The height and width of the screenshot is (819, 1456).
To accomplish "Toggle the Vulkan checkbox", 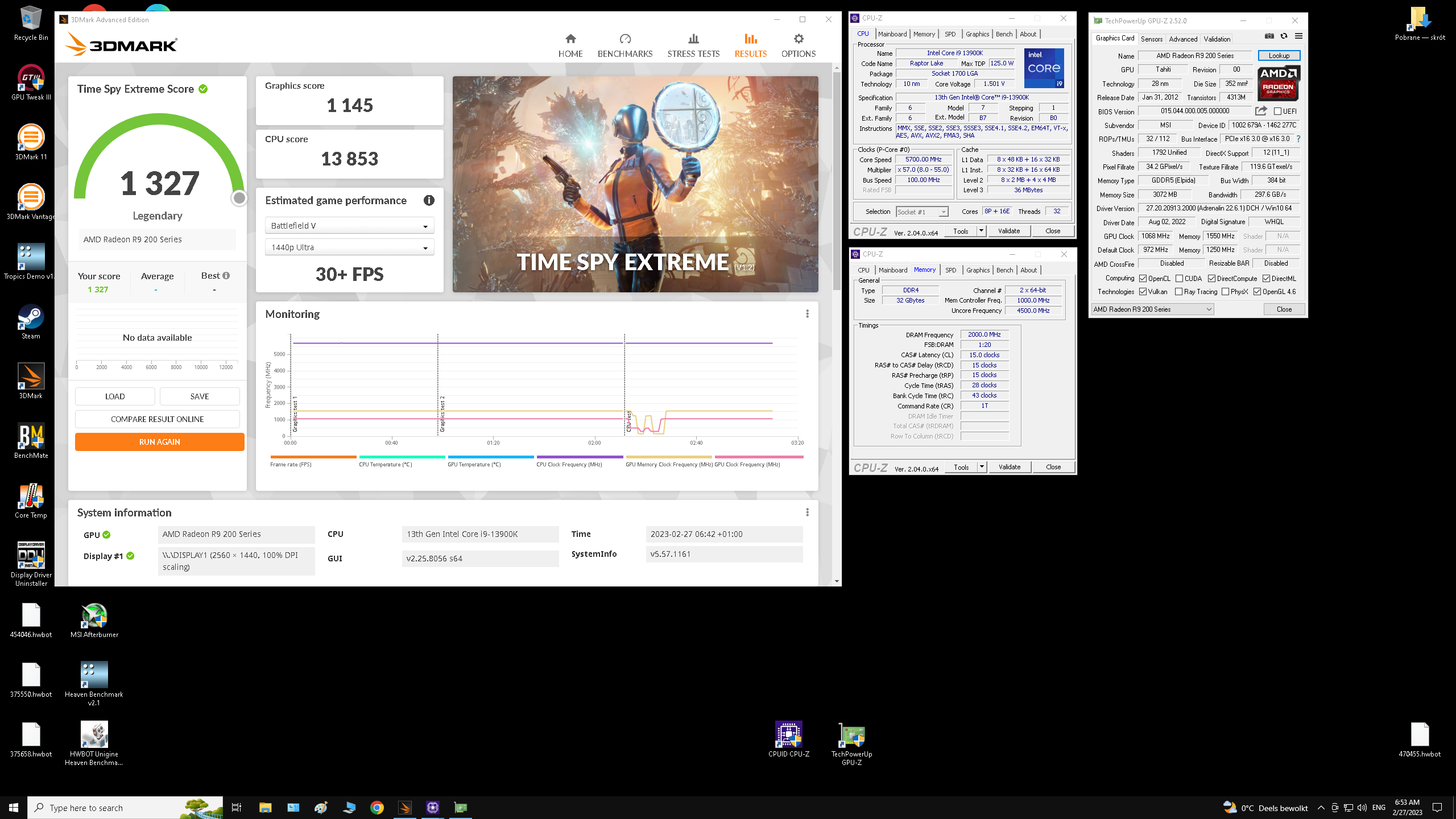I will [1143, 292].
